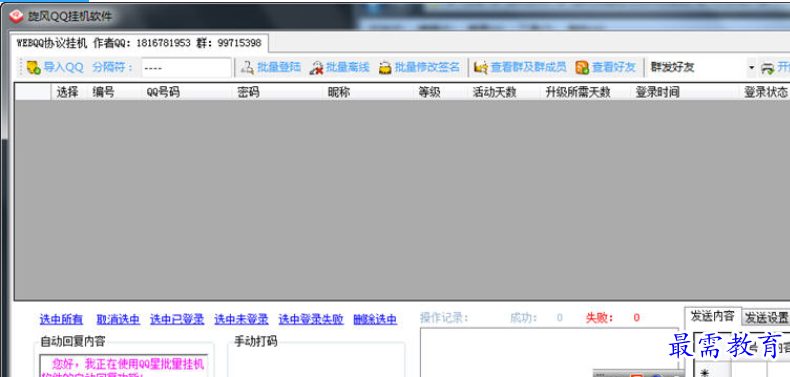Click the 升级所需天数 column header
The width and height of the screenshot is (790, 377).
(x=584, y=92)
